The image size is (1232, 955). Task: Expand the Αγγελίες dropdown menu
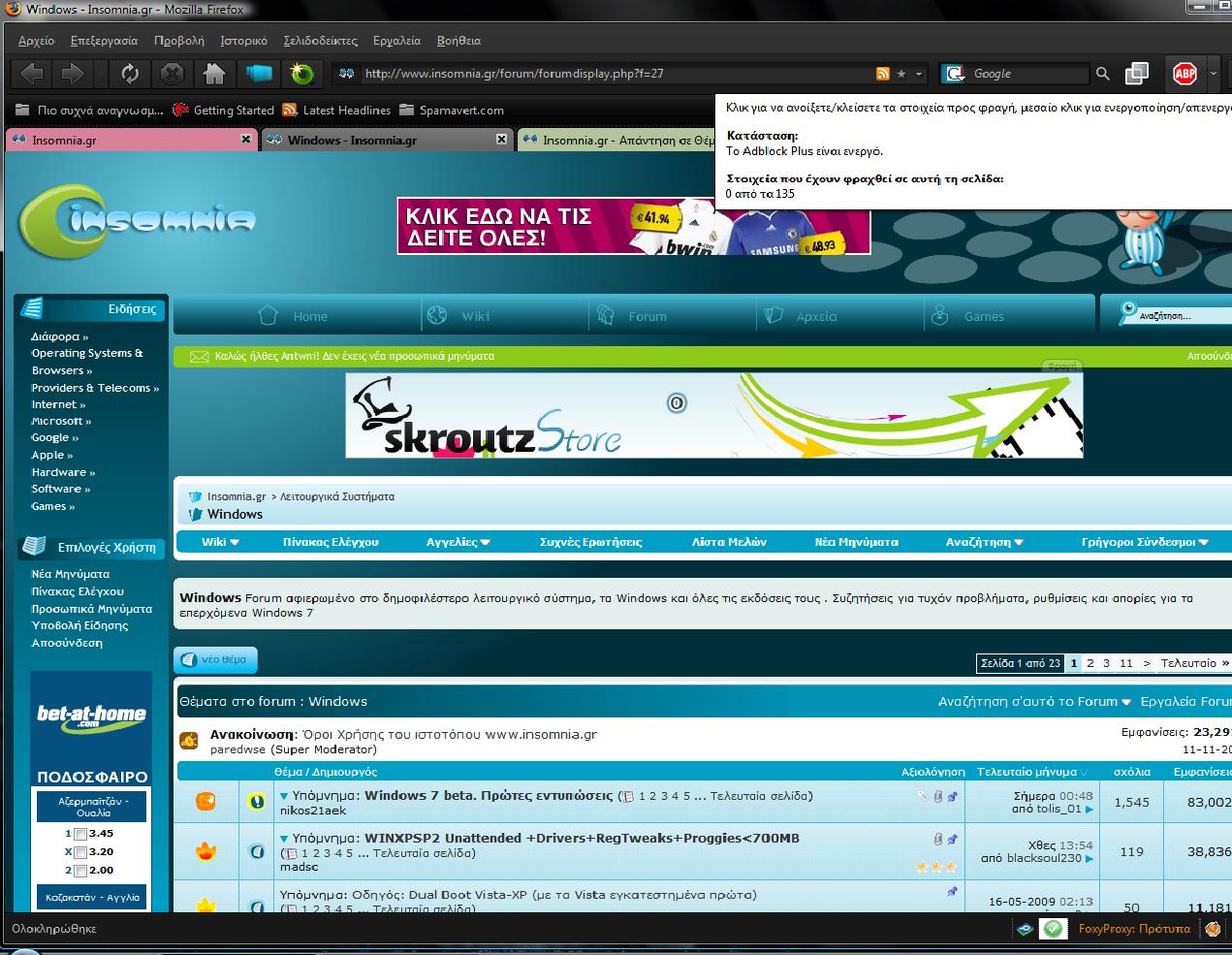(485, 543)
